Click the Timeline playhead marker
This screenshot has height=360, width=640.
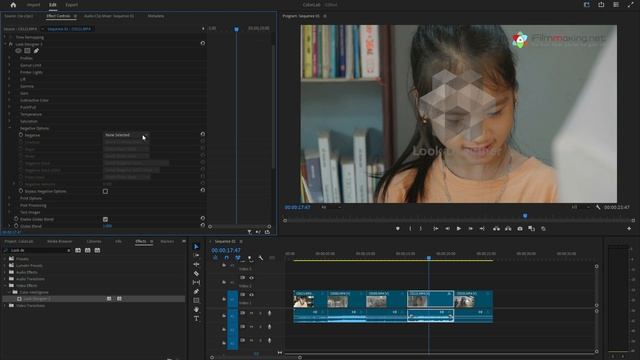point(429,258)
